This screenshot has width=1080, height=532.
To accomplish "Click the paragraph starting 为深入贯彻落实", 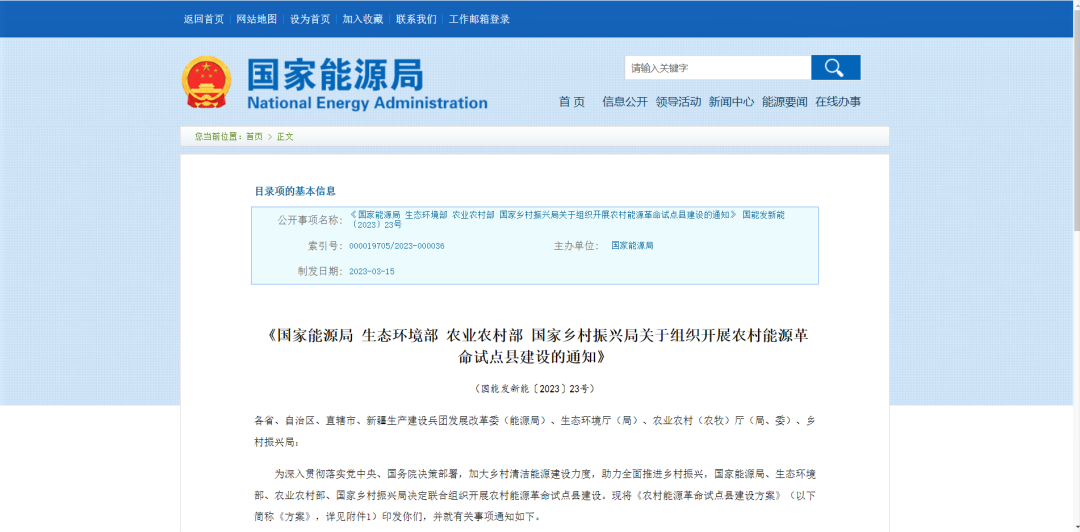I will pyautogui.click(x=534, y=495).
